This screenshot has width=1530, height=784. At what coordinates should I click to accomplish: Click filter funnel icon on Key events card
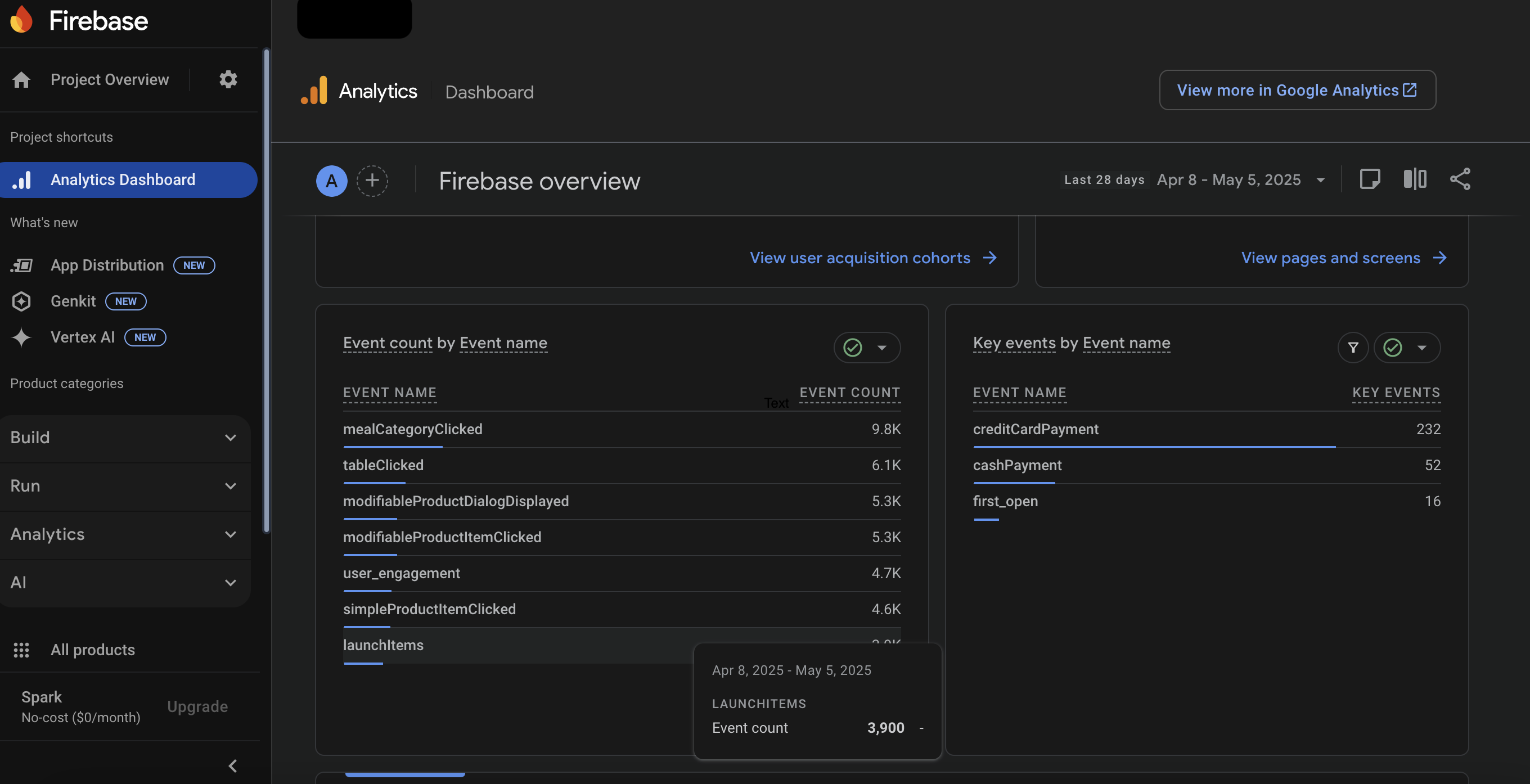1353,348
